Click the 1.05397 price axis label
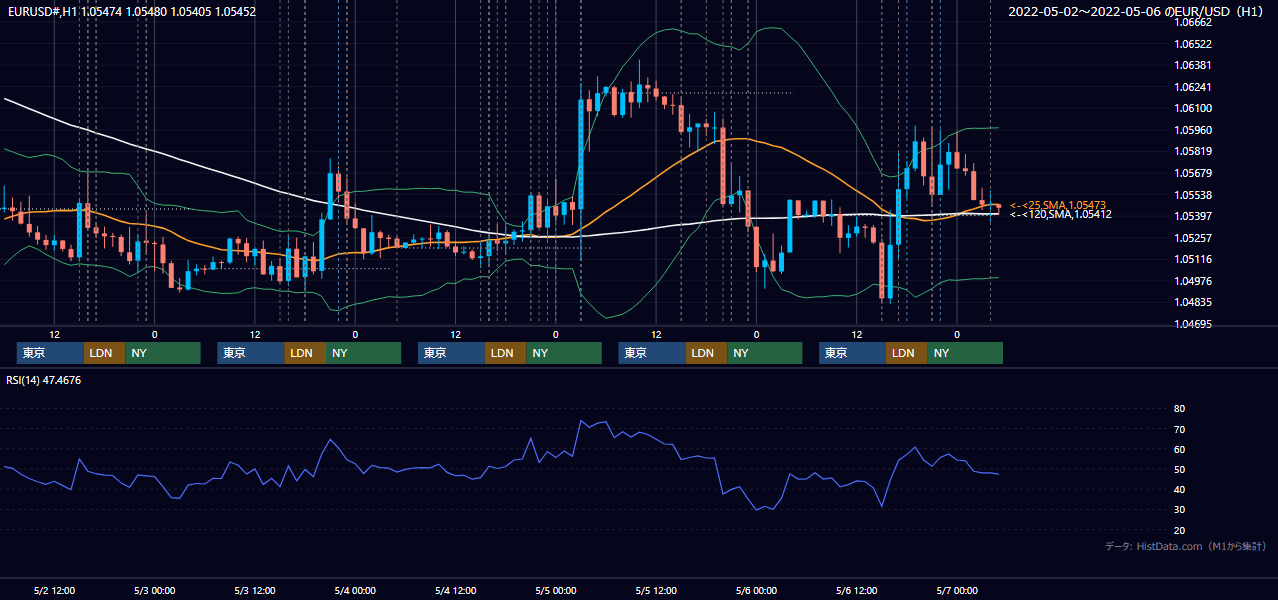1278x600 pixels. click(x=1192, y=216)
